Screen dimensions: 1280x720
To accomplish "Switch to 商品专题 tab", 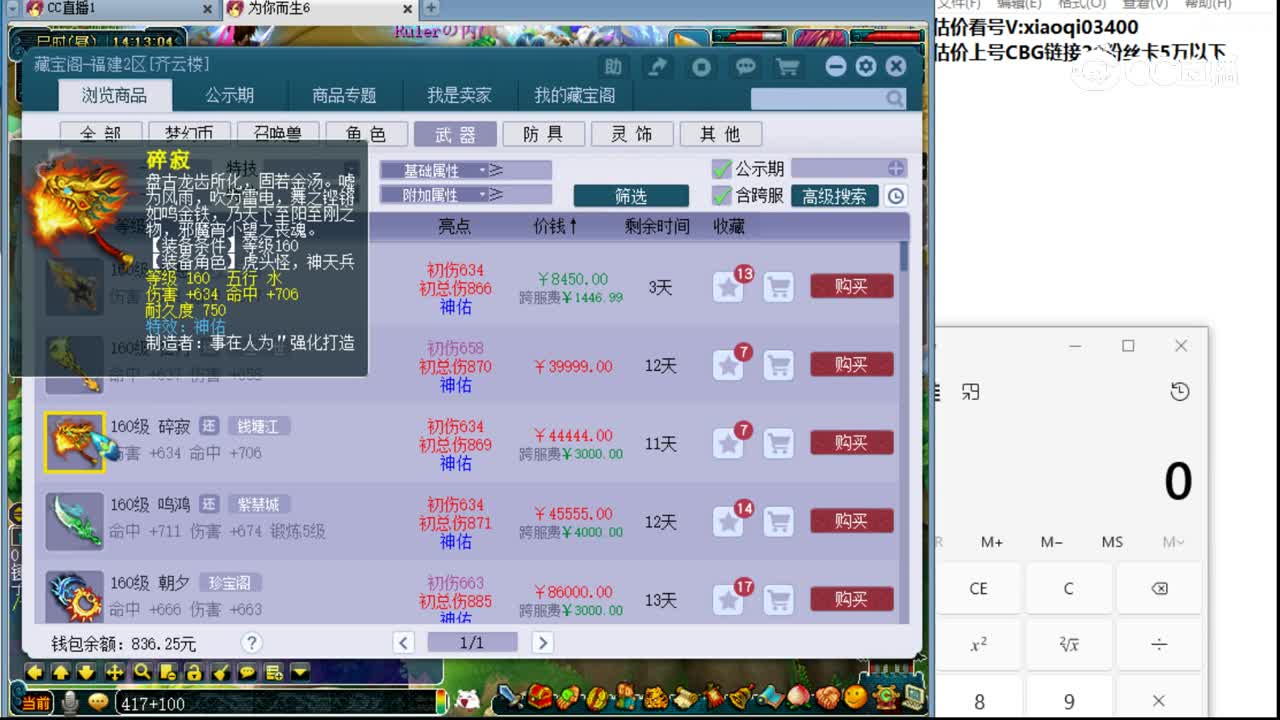I will 344,96.
